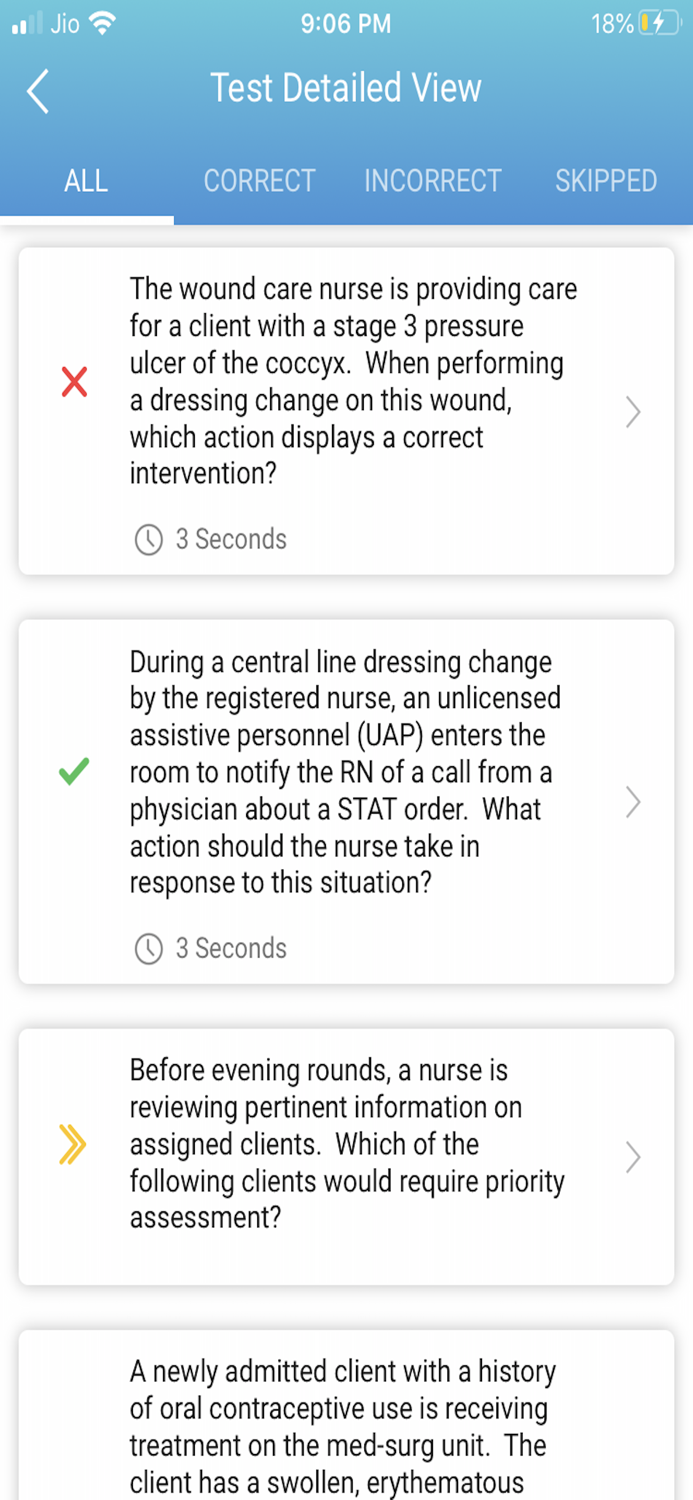Screen dimensions: 693x1500
Task: Tap the battery charging icon showing 18%
Action: (658, 22)
